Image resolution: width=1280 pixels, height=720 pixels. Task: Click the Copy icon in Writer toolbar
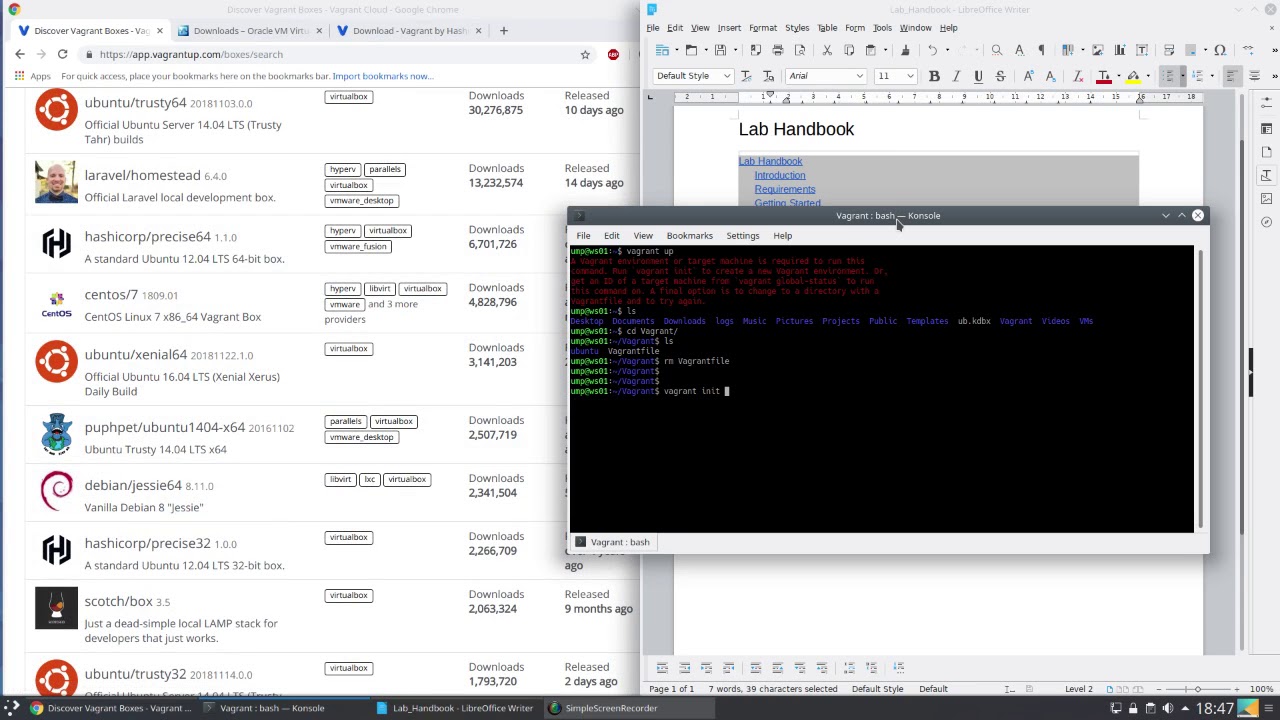[x=849, y=50]
